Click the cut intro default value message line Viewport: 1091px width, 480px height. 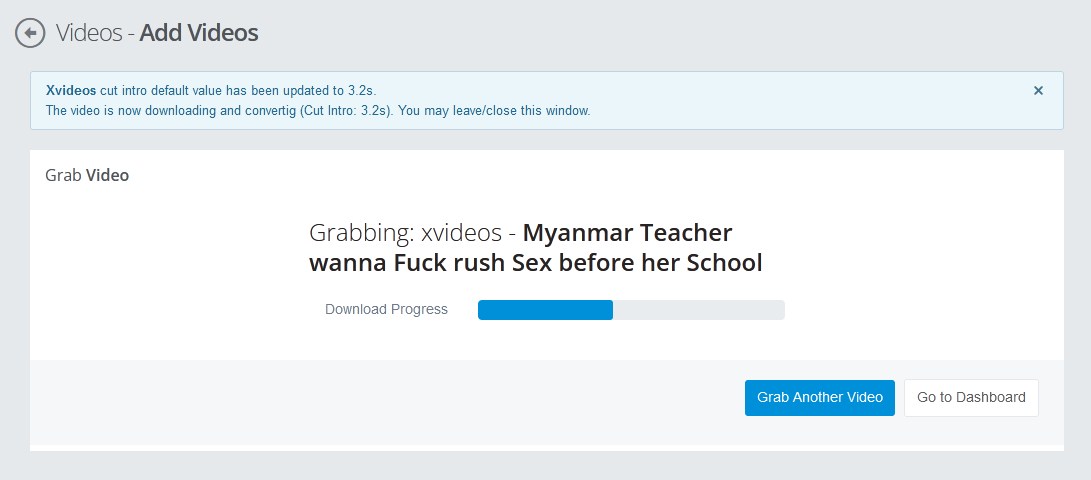(x=211, y=90)
